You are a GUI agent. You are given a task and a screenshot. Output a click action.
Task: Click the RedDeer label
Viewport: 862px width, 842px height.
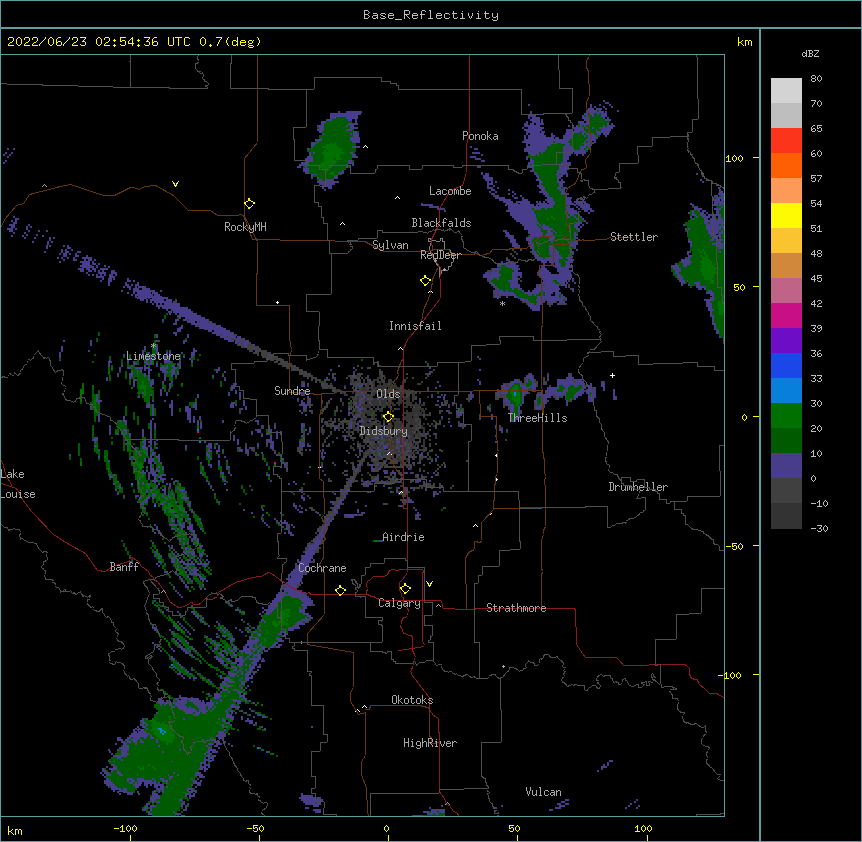tap(440, 255)
